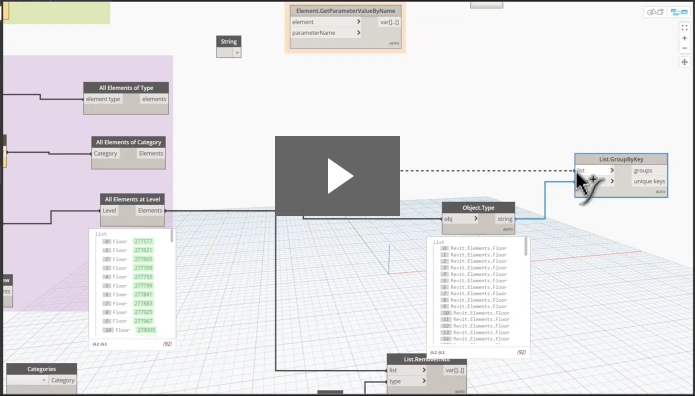695x396 pixels.
Task: Select the Object.Type node title
Action: point(478,208)
